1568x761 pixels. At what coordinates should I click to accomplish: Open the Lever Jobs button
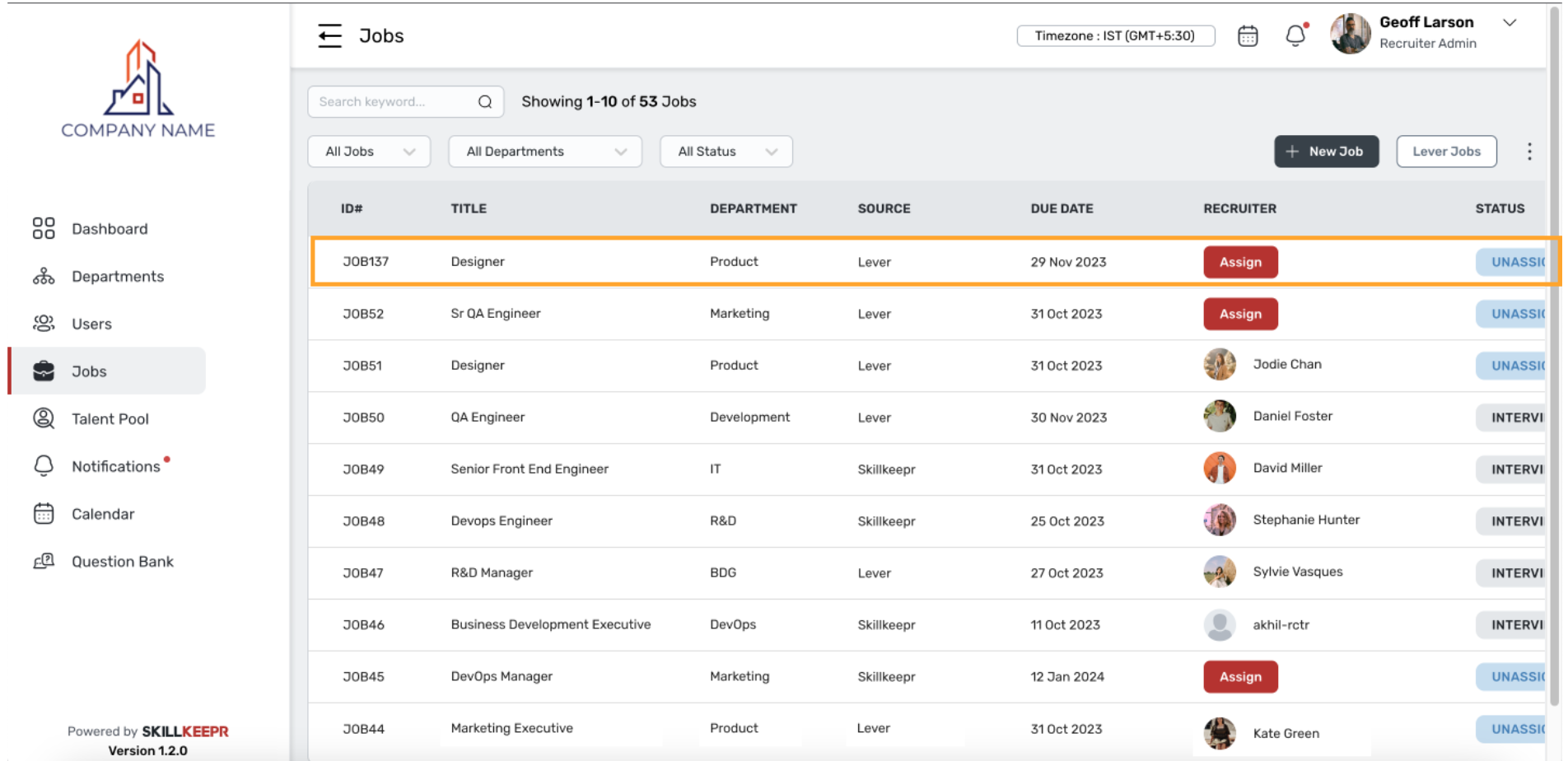[x=1446, y=151]
